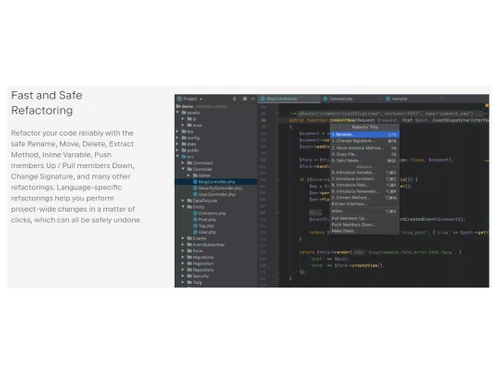500x375 pixels.
Task: Choose Introduce Field option
Action: 365,185
